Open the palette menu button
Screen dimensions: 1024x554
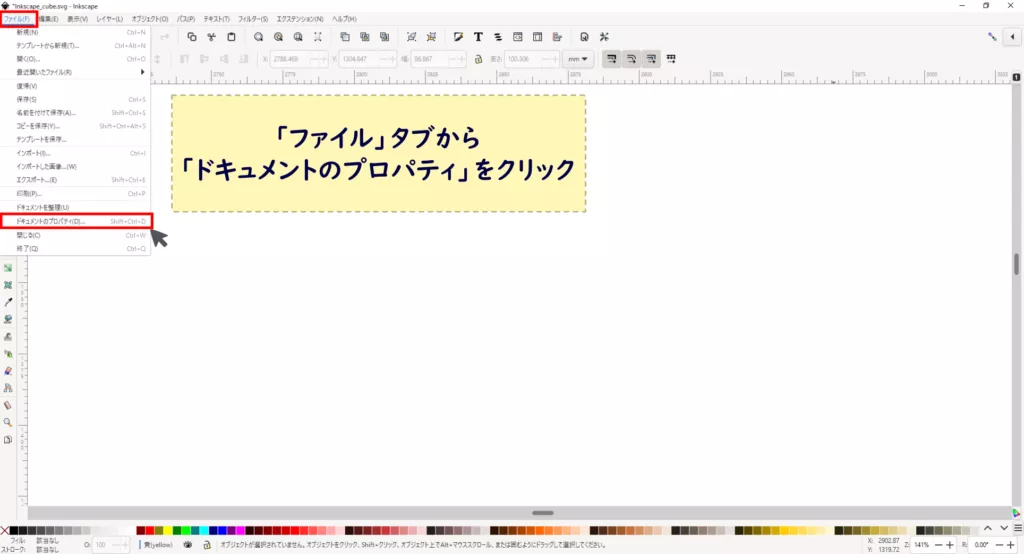click(x=1017, y=528)
